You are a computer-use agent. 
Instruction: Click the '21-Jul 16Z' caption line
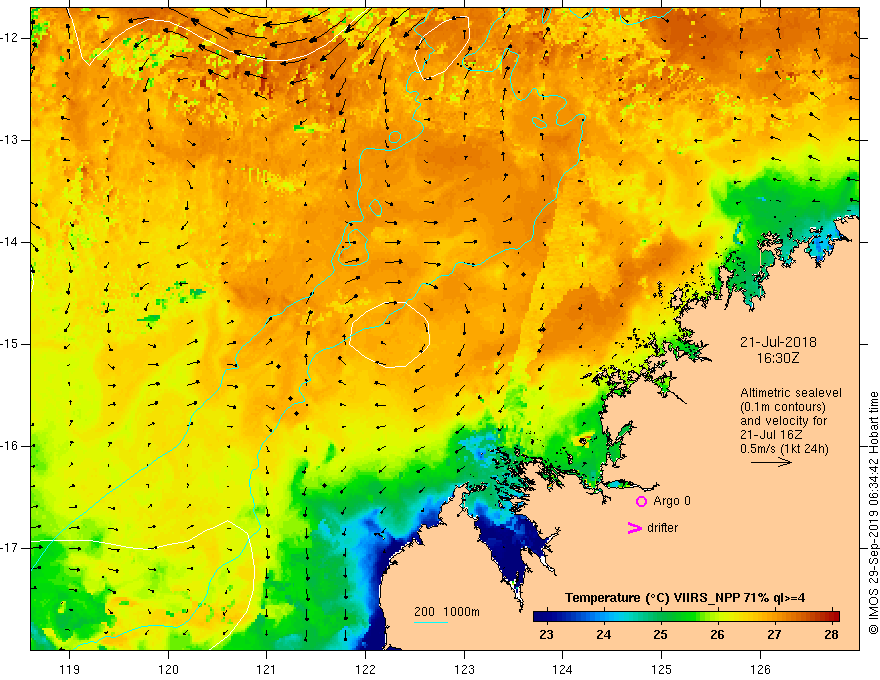[771, 435]
